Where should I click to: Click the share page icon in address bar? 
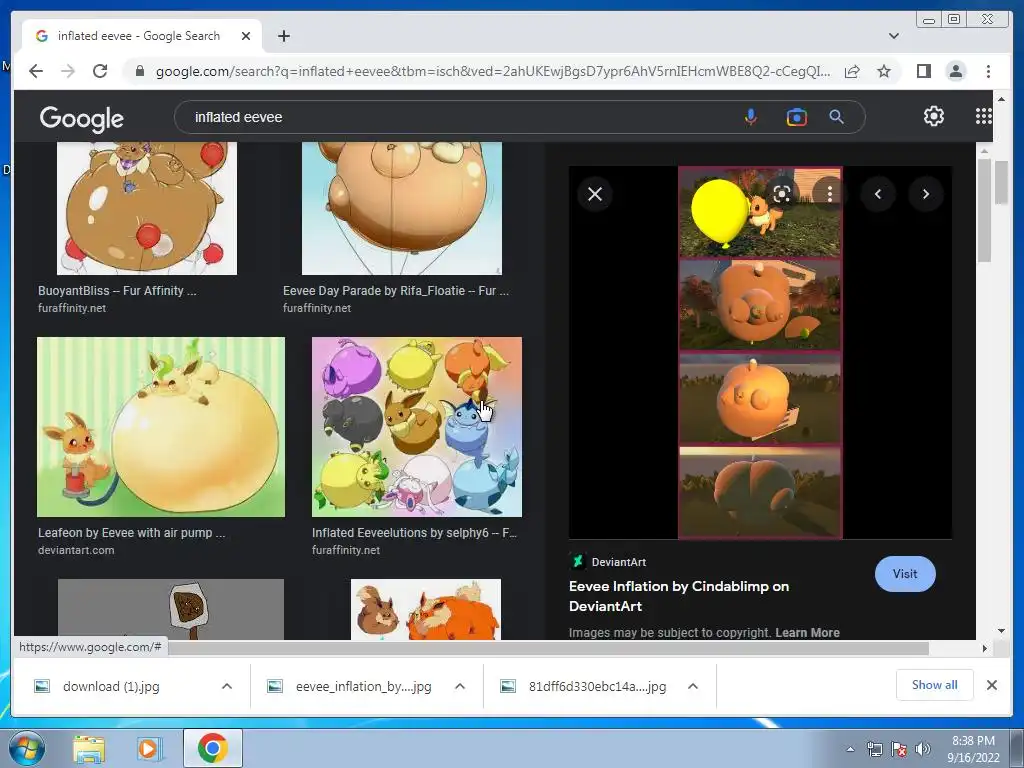(x=852, y=71)
